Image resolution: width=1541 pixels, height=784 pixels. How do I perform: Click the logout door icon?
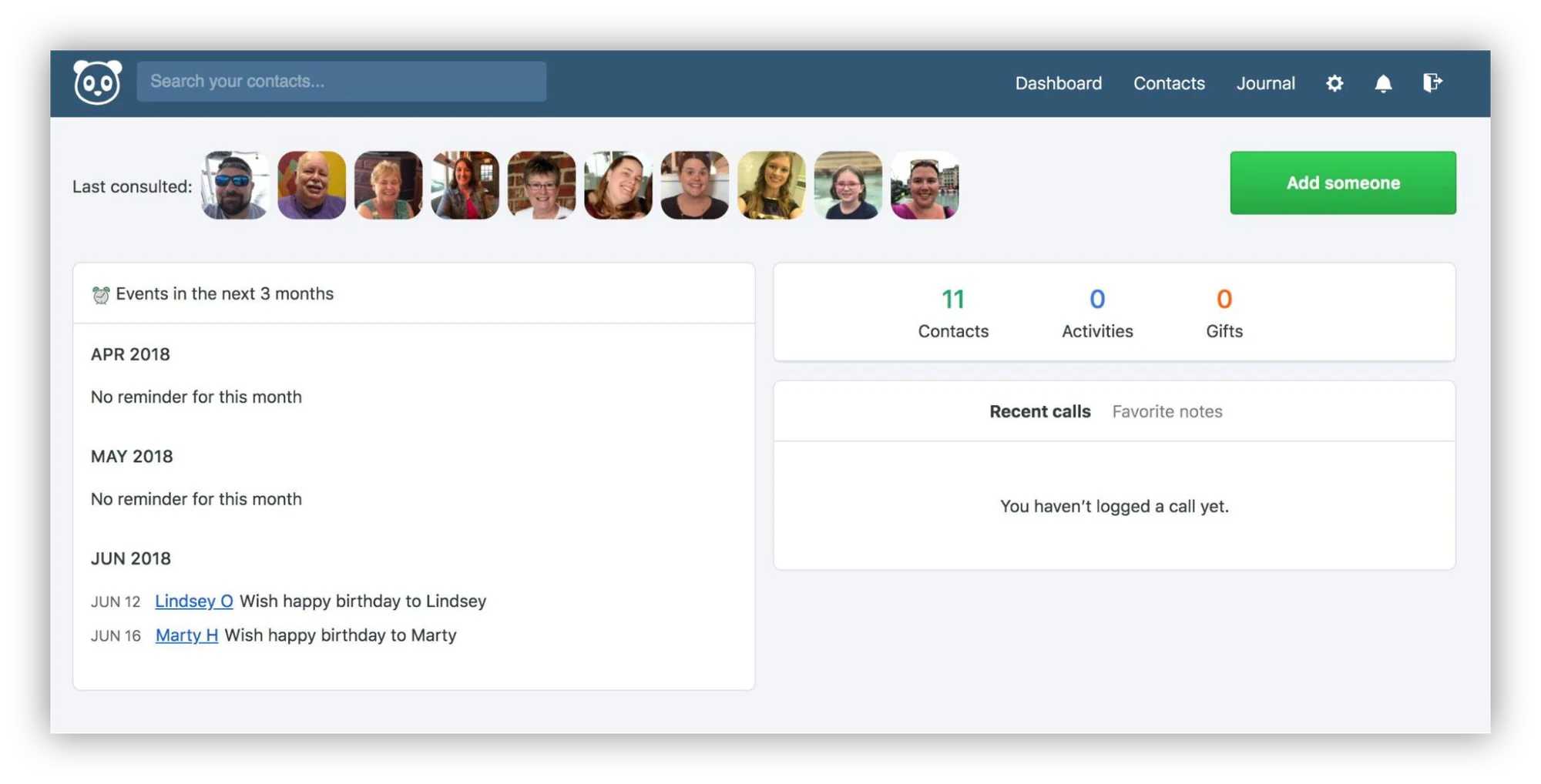[1432, 82]
